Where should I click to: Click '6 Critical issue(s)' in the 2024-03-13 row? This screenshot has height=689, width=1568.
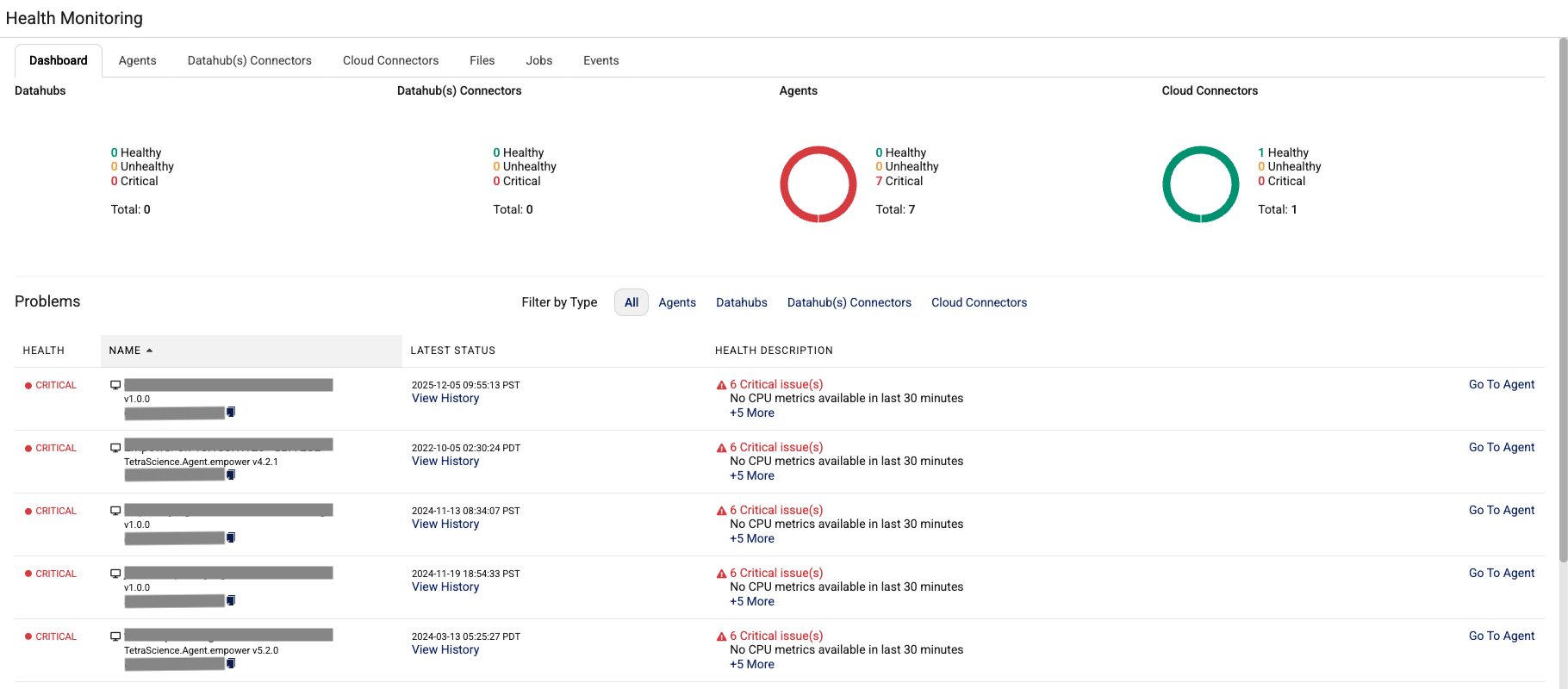pyautogui.click(x=776, y=636)
